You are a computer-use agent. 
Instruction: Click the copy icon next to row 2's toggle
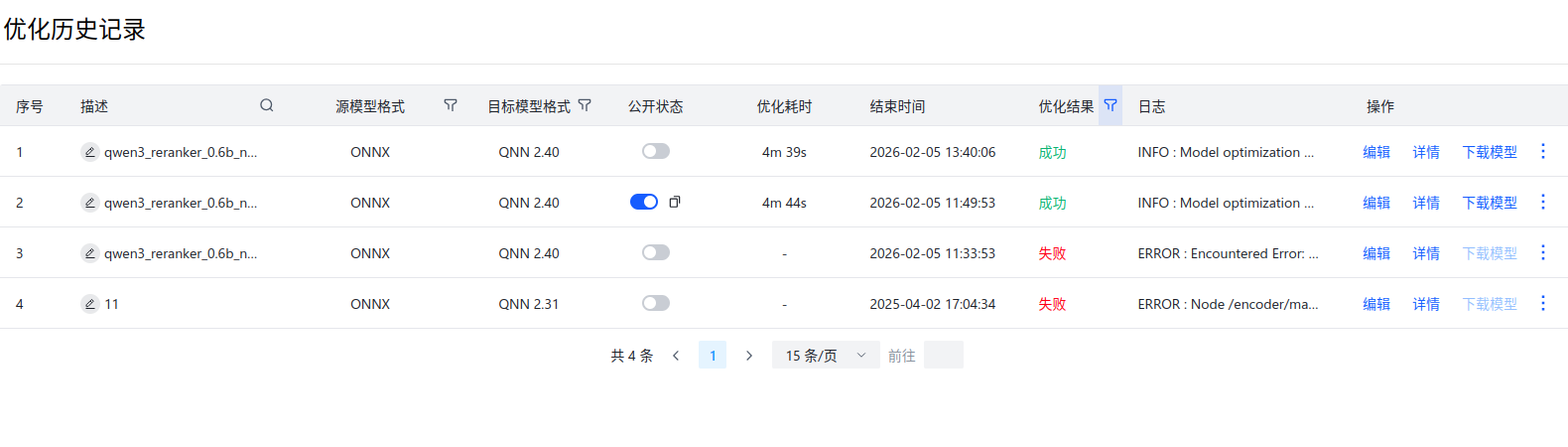coord(675,202)
